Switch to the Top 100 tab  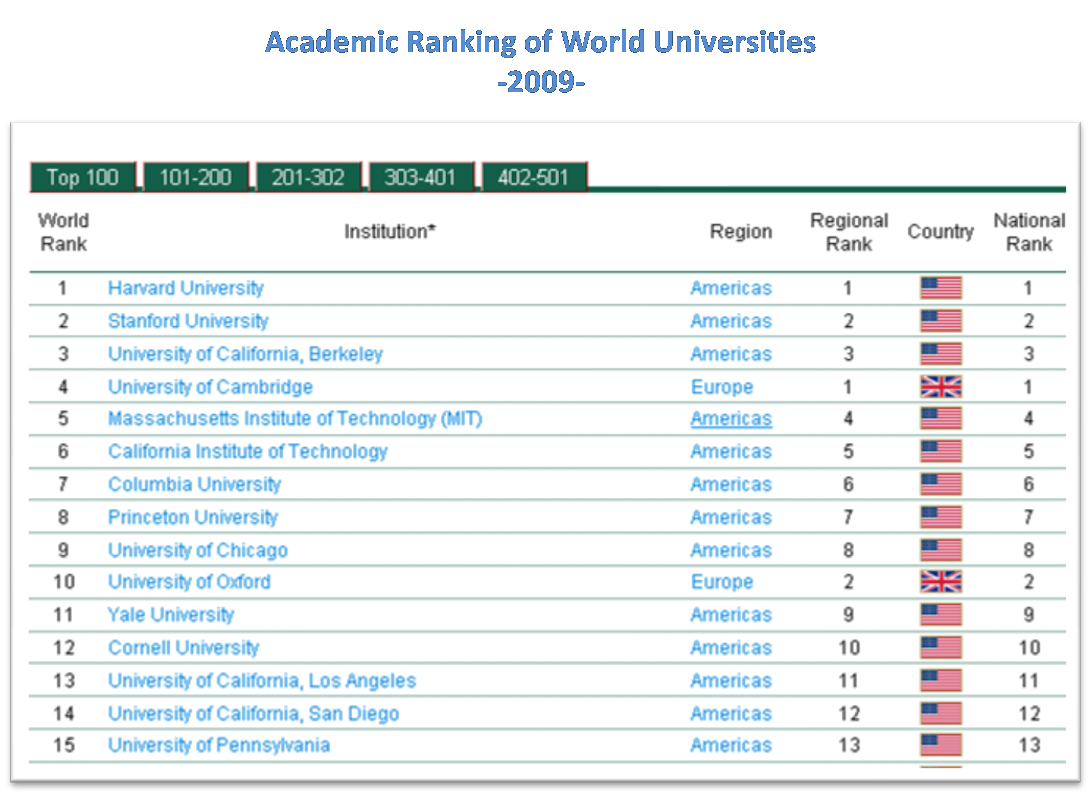pos(83,177)
